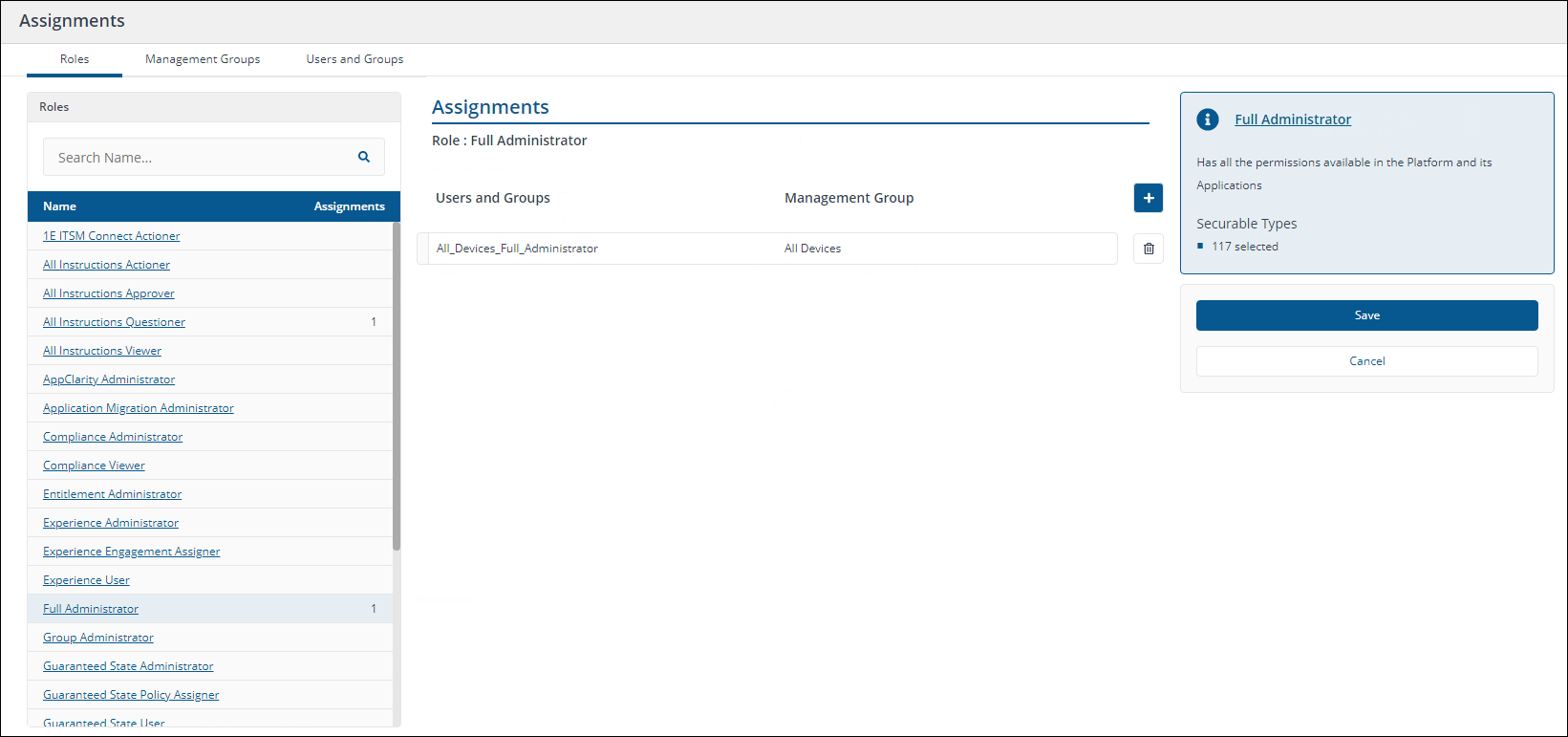Delete the All_Devices_Full_Administrator assignment via trash icon
1568x737 pixels.
pyautogui.click(x=1149, y=249)
